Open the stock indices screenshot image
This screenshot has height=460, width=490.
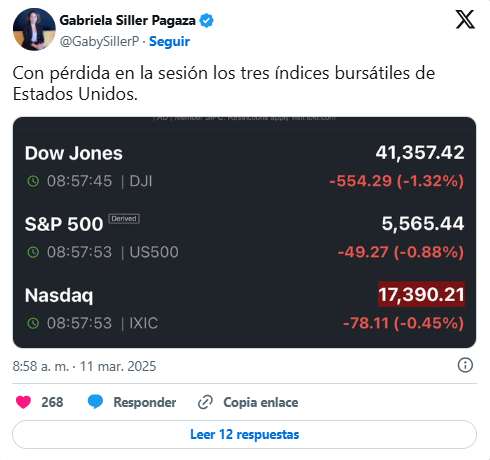point(244,232)
